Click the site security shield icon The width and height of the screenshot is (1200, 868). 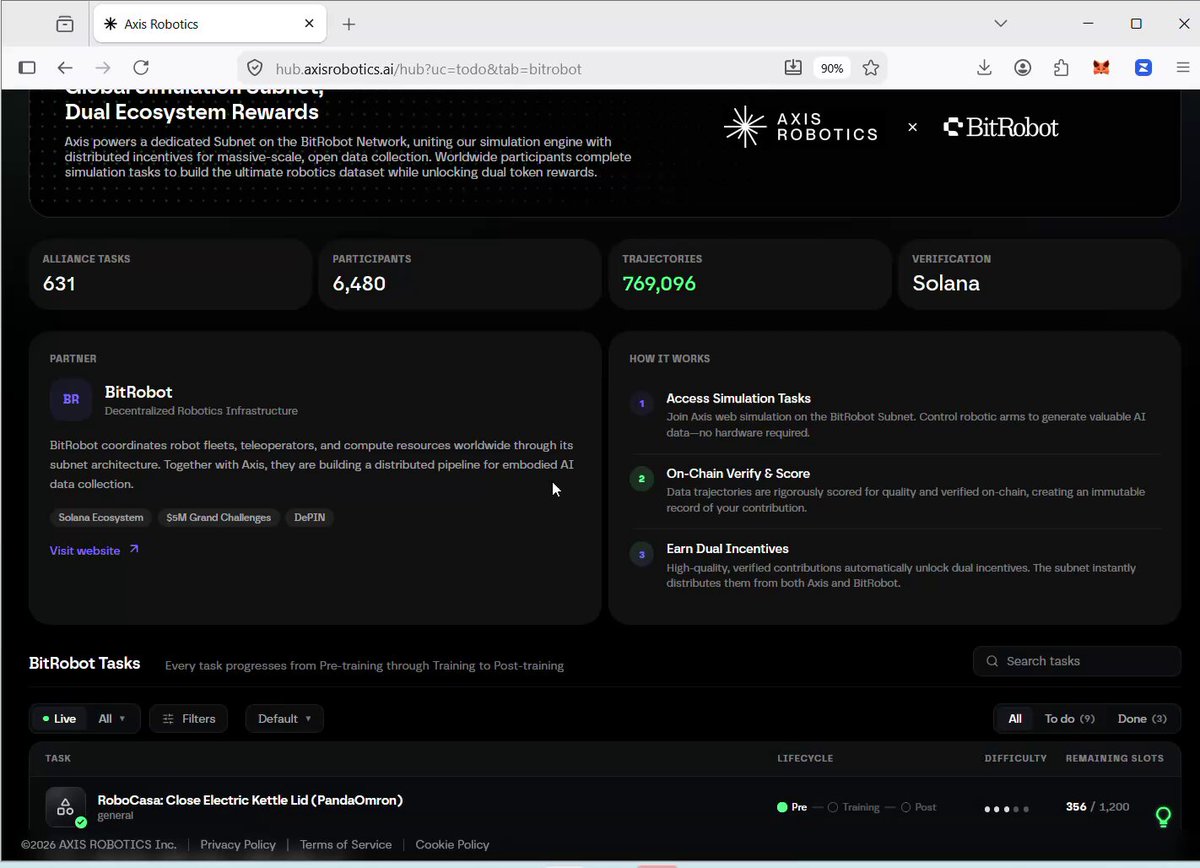click(x=255, y=68)
